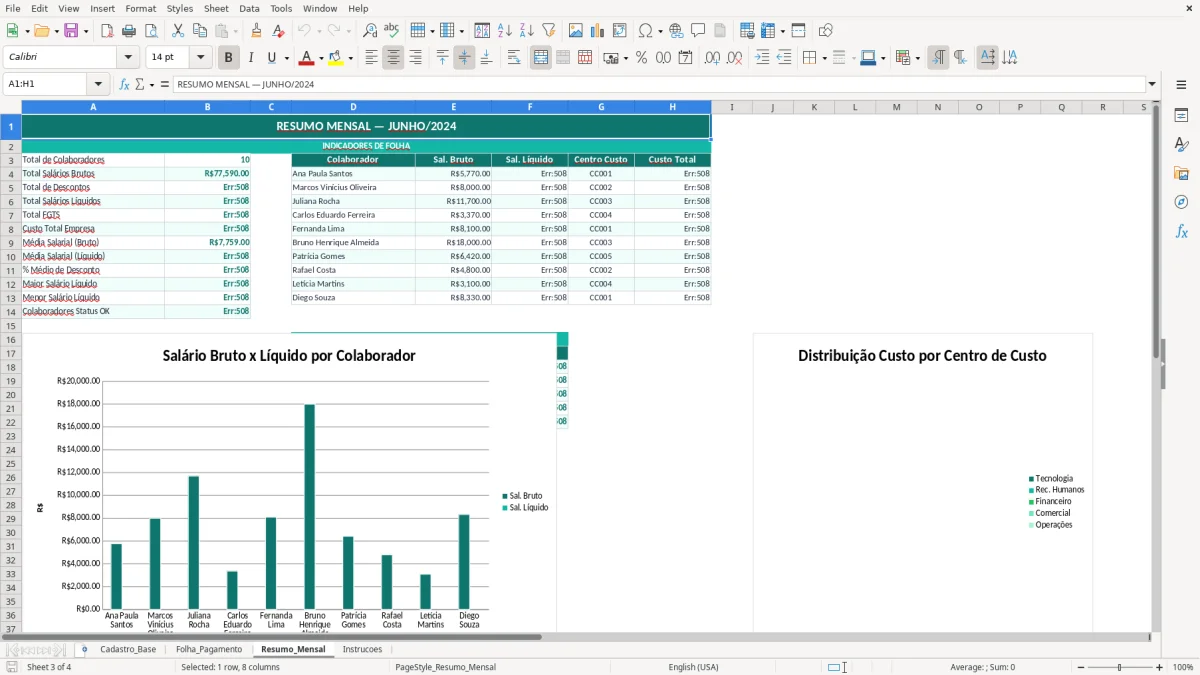Viewport: 1200px width, 675px height.
Task: Open the Sheet menu
Action: pos(216,8)
